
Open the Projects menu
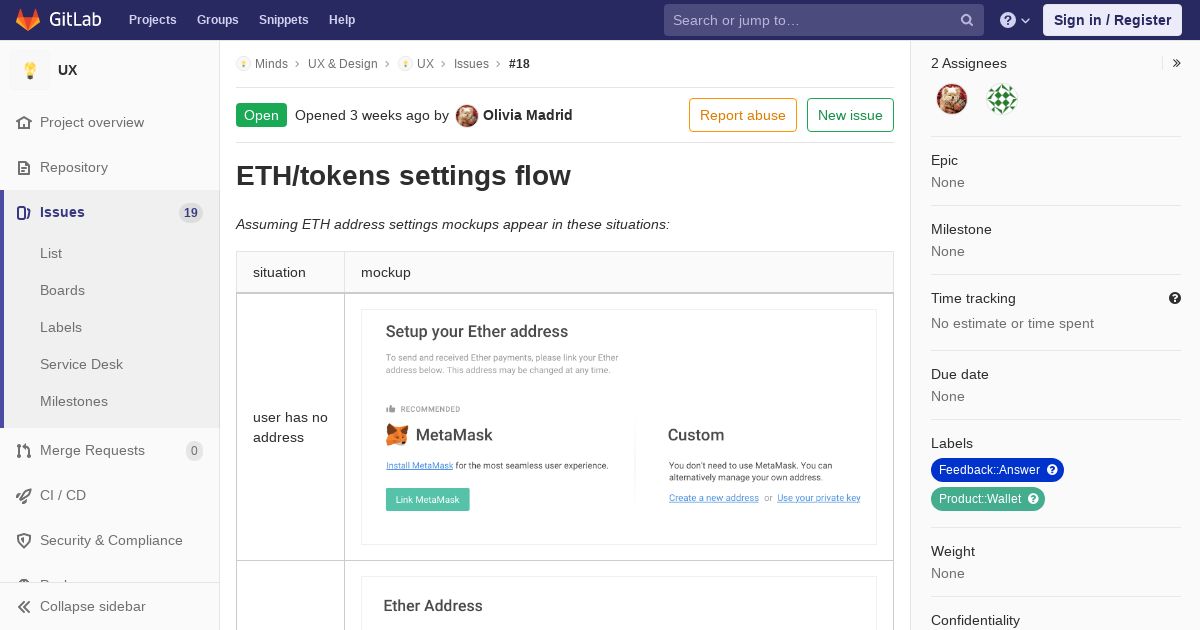point(153,20)
